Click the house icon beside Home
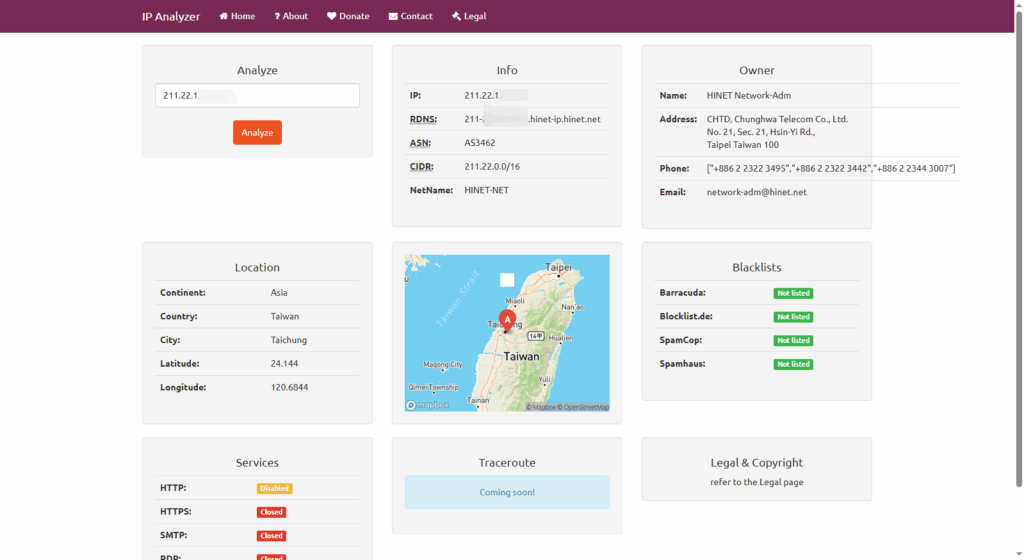Screen dimensions: 1024x560 pos(224,16)
